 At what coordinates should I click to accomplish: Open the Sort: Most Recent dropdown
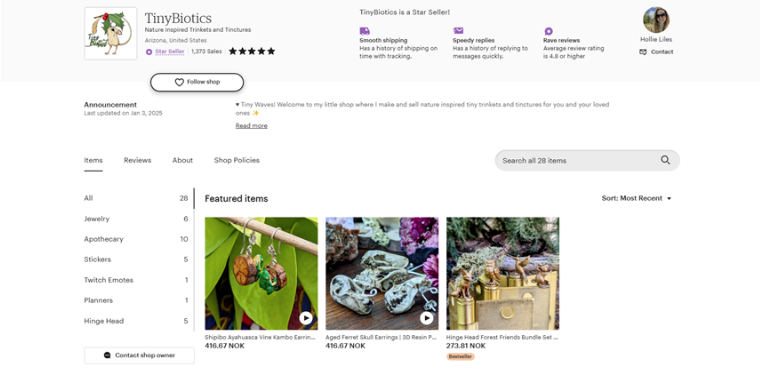[636, 198]
